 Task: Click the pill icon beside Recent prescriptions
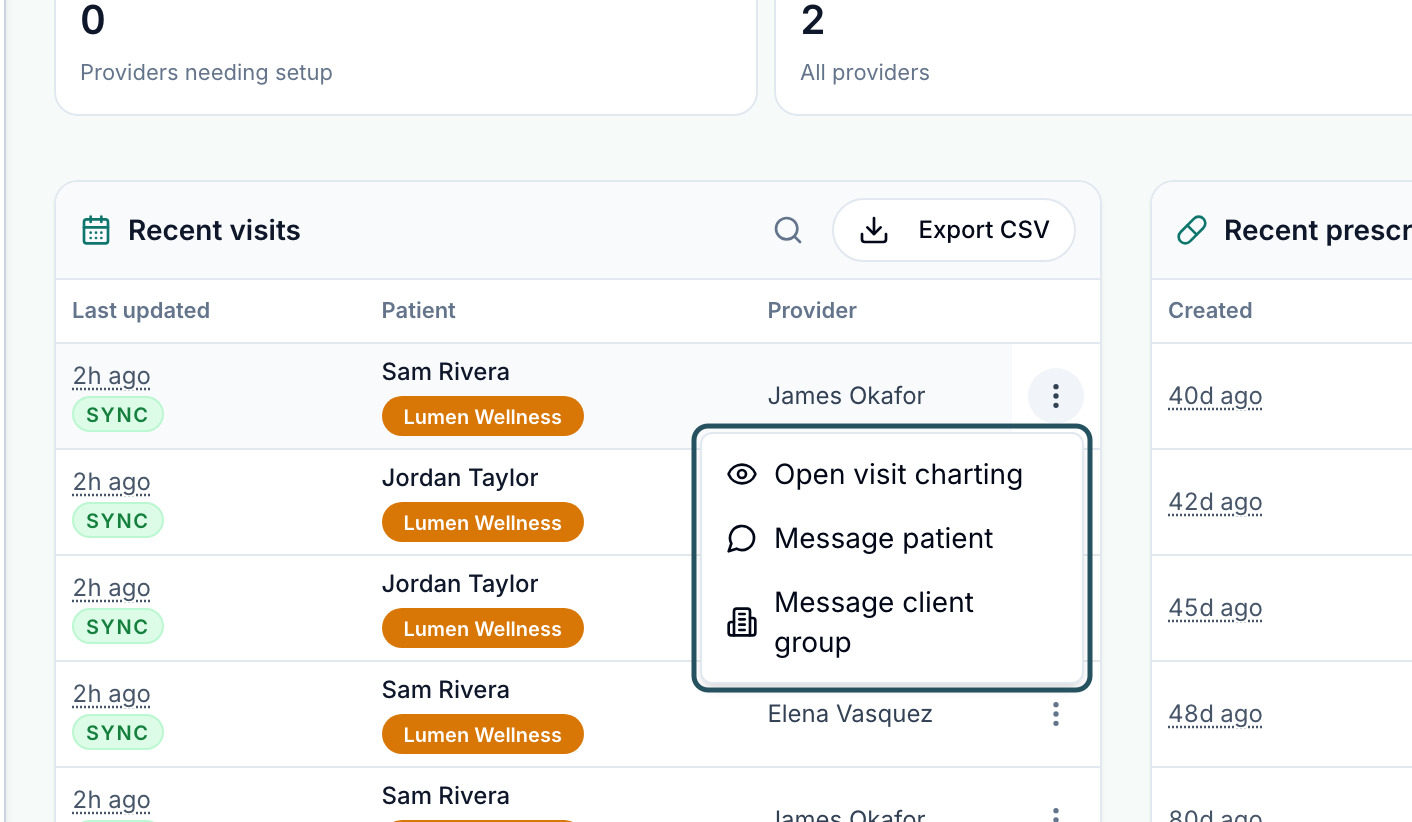pos(1191,230)
